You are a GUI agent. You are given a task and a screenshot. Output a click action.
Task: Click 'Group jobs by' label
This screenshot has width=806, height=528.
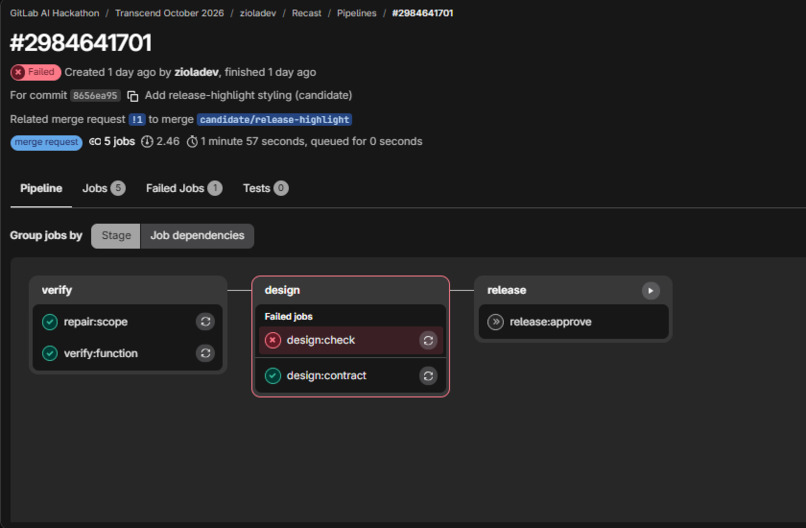click(x=46, y=235)
